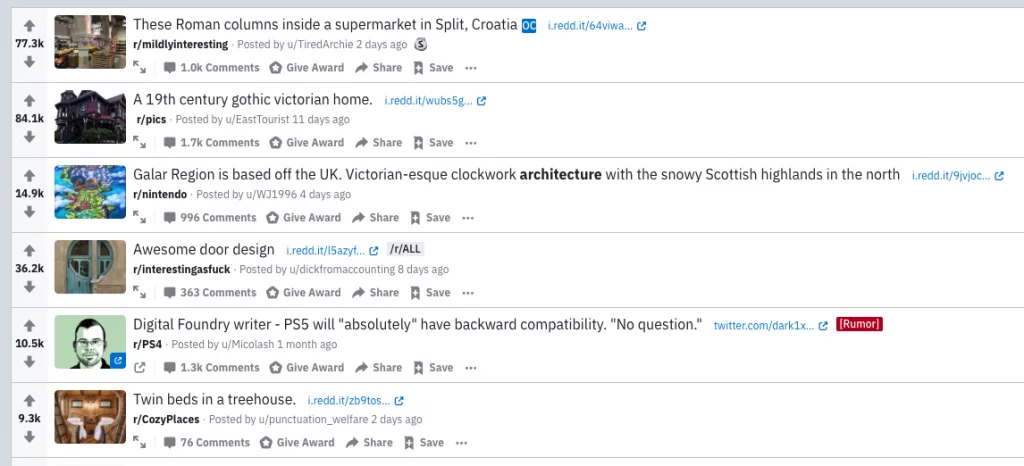The height and width of the screenshot is (466, 1024).
Task: Expand the gothic victorian home image preview
Action: tap(140, 143)
